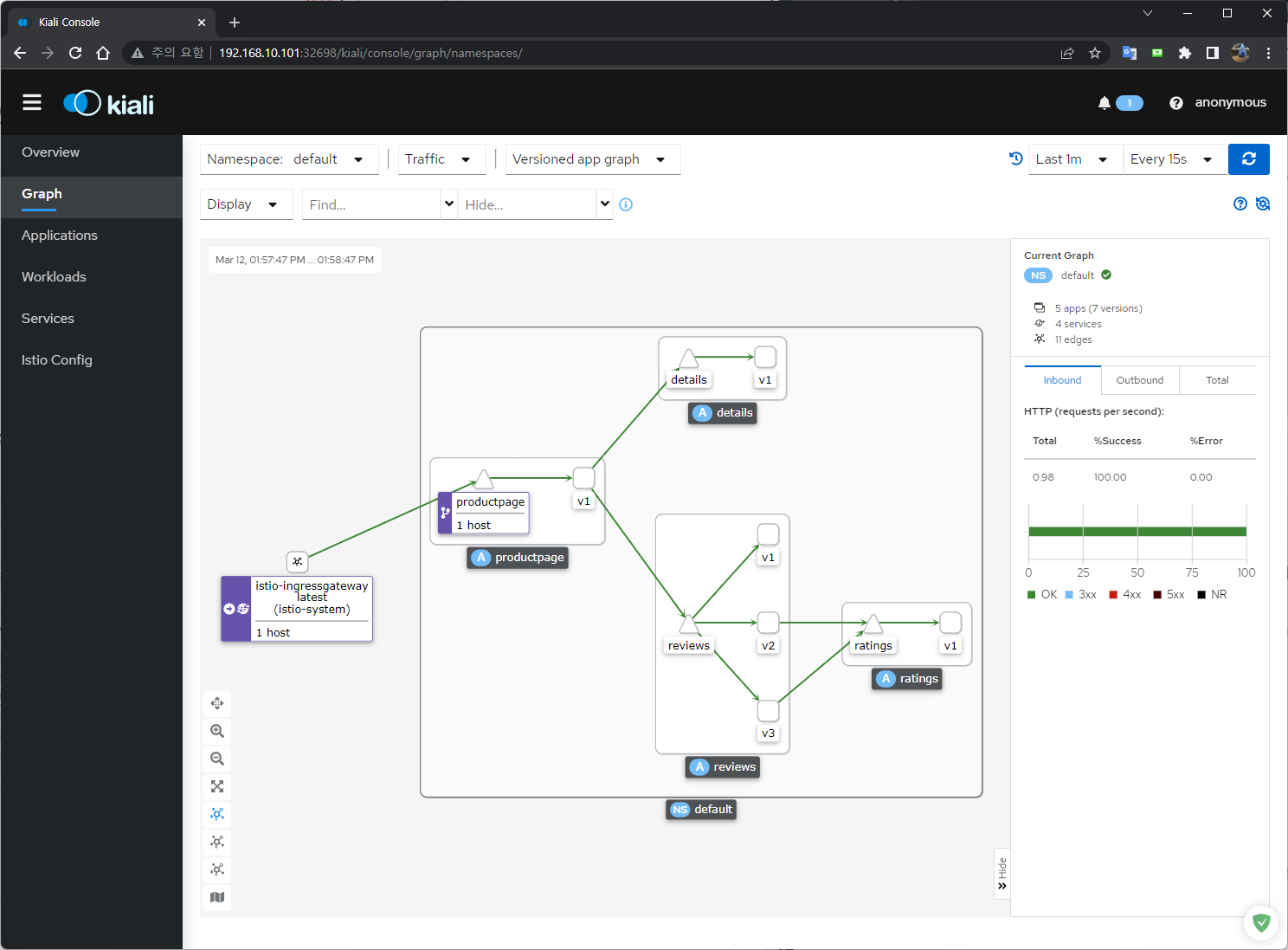
Task: Open the Namespace default dropdown
Action: tap(289, 159)
